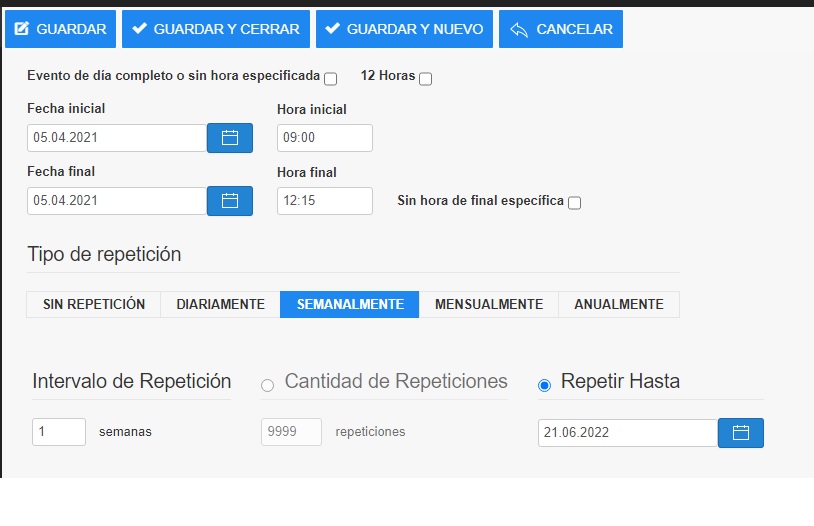The width and height of the screenshot is (814, 526).
Task: Click the Tipo de repetición heading
Action: click(x=104, y=254)
